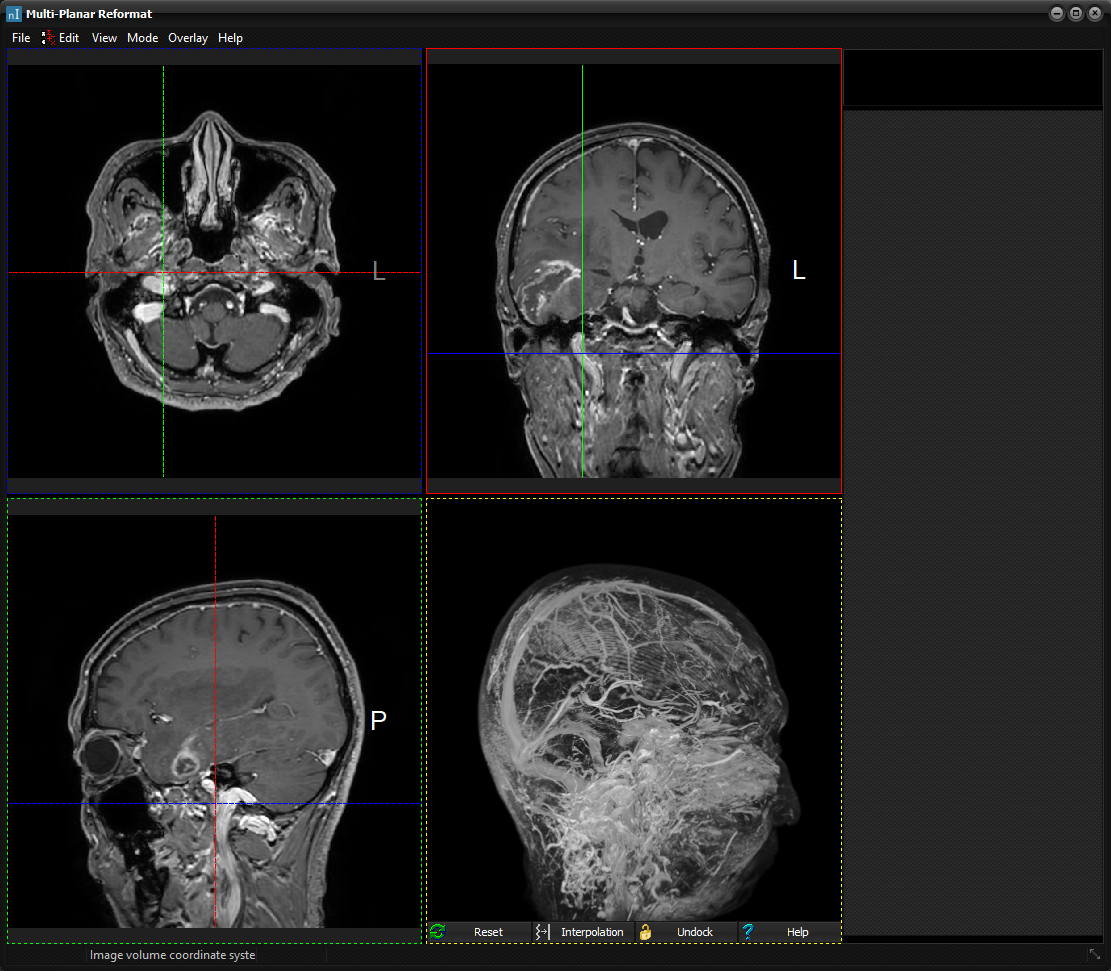Open the Help menu in menu bar

[230, 38]
